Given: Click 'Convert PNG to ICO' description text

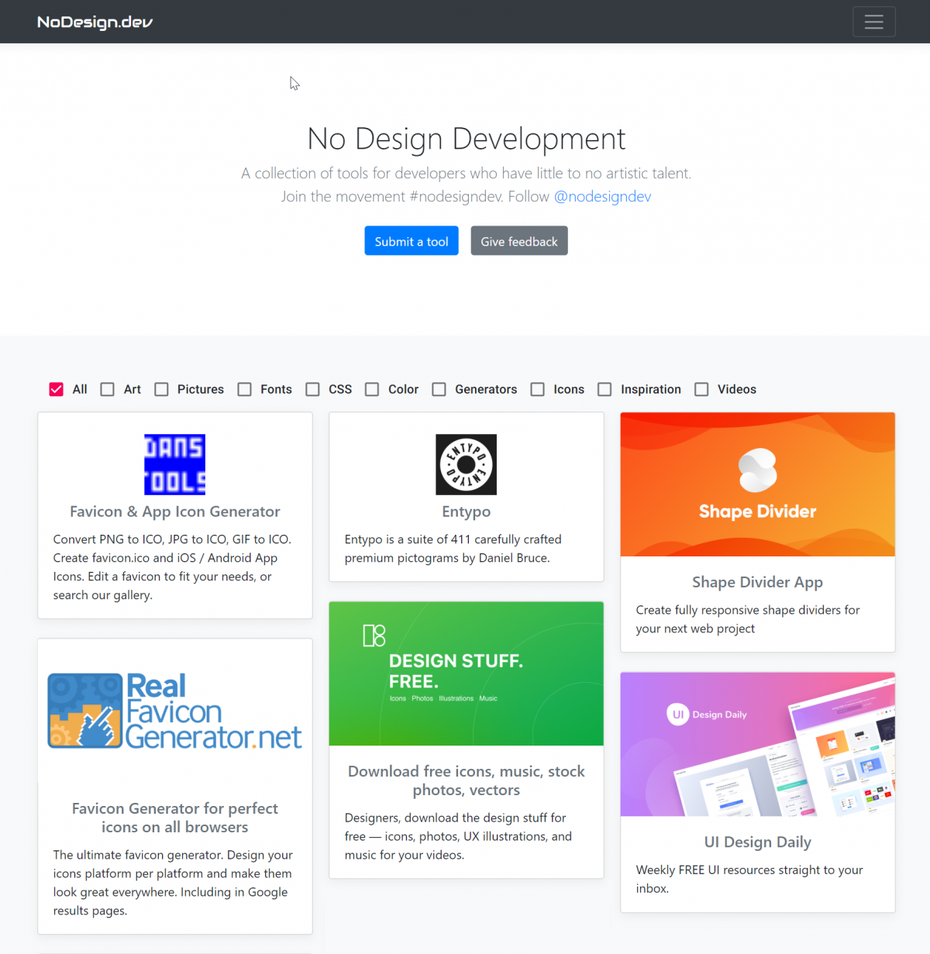Looking at the screenshot, I should tap(172, 567).
